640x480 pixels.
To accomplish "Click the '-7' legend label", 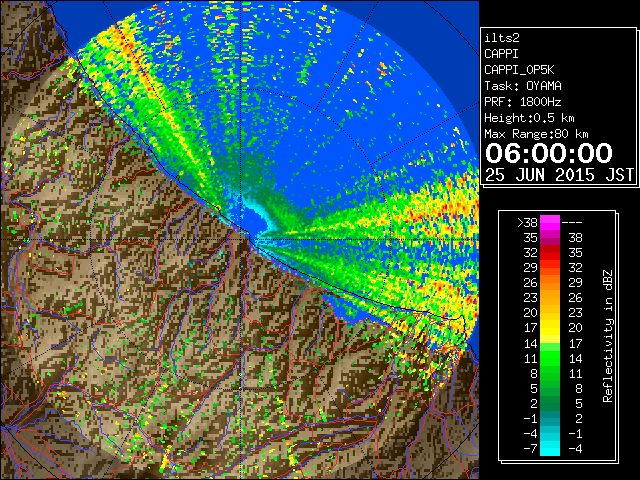I will pyautogui.click(x=531, y=449).
